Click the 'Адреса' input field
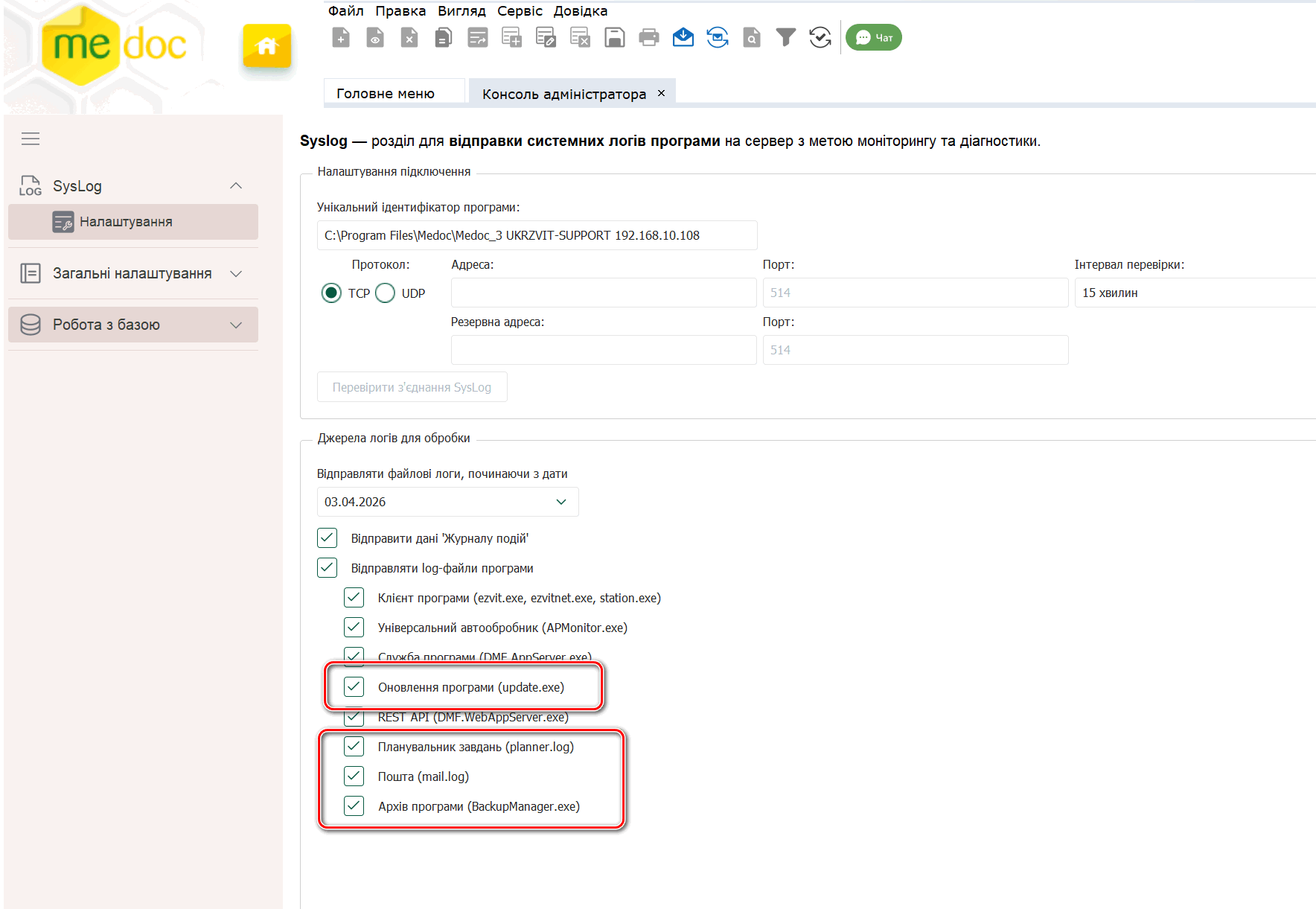The image size is (1316, 909). [603, 293]
